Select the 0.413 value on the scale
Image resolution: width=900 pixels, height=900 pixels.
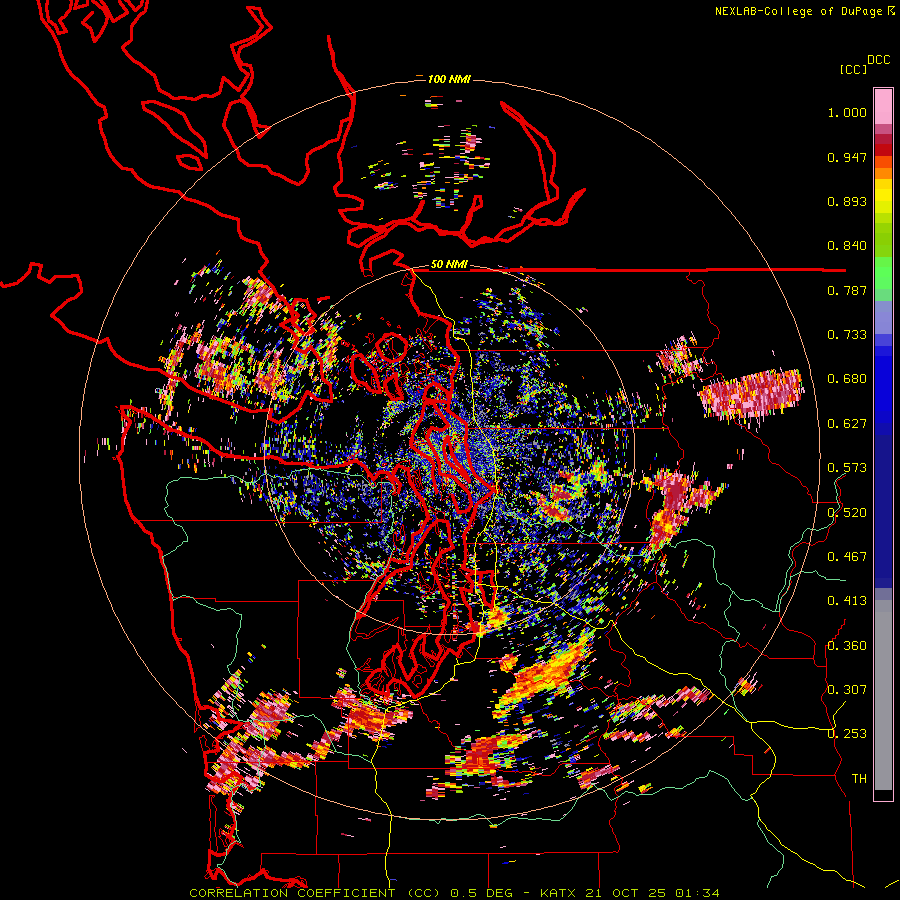pos(847,601)
